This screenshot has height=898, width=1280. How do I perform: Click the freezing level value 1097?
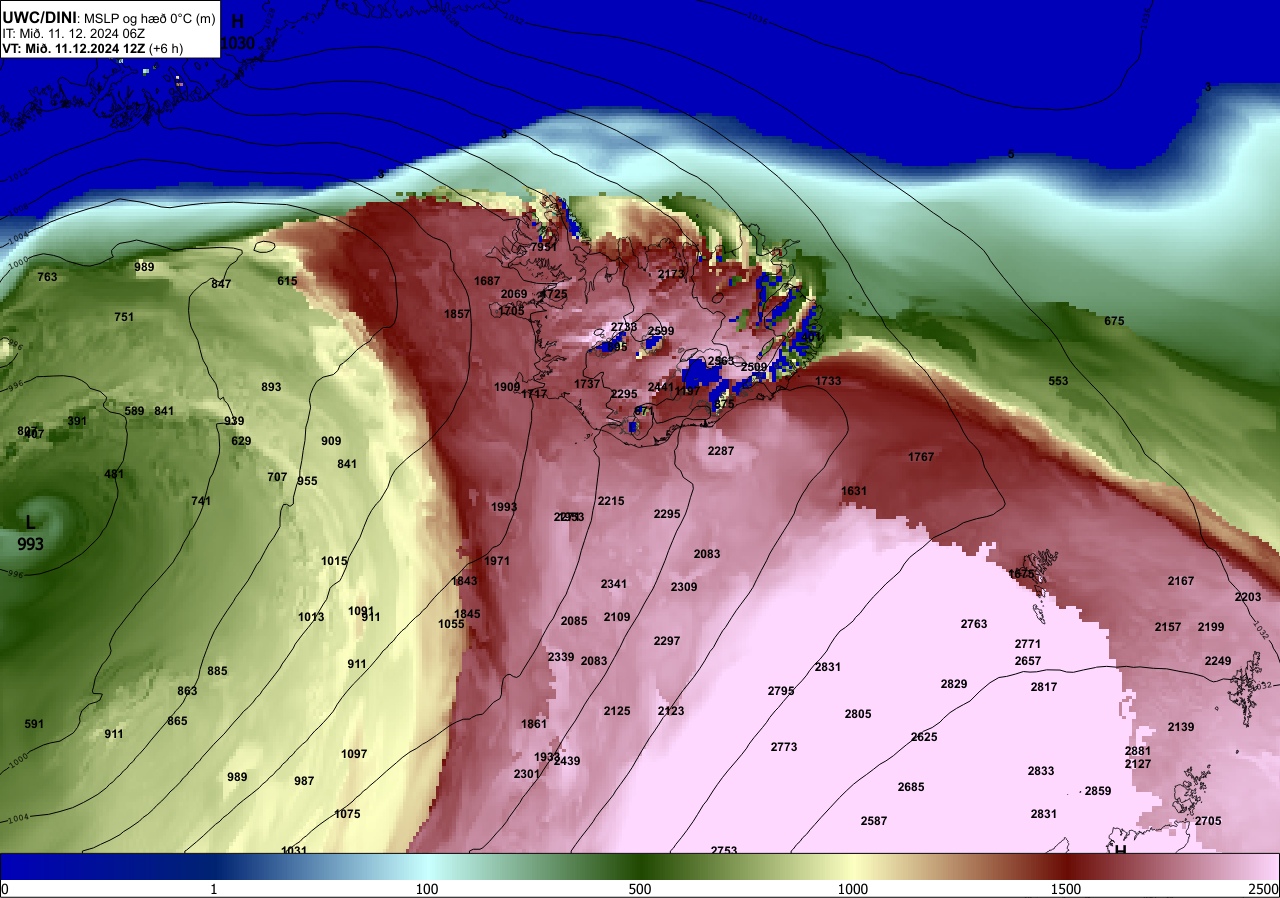tap(354, 754)
